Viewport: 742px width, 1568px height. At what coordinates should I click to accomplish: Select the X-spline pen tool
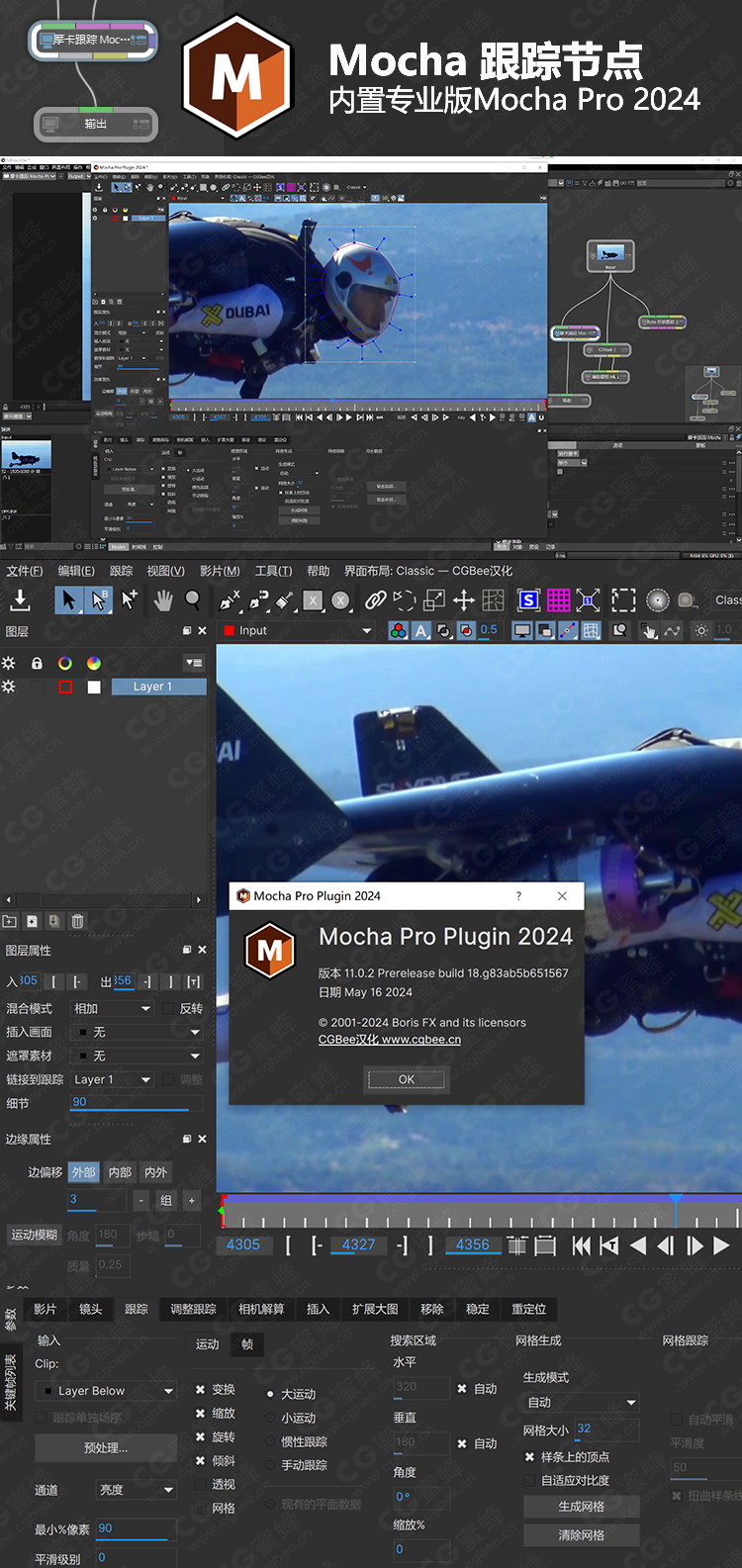(x=230, y=600)
